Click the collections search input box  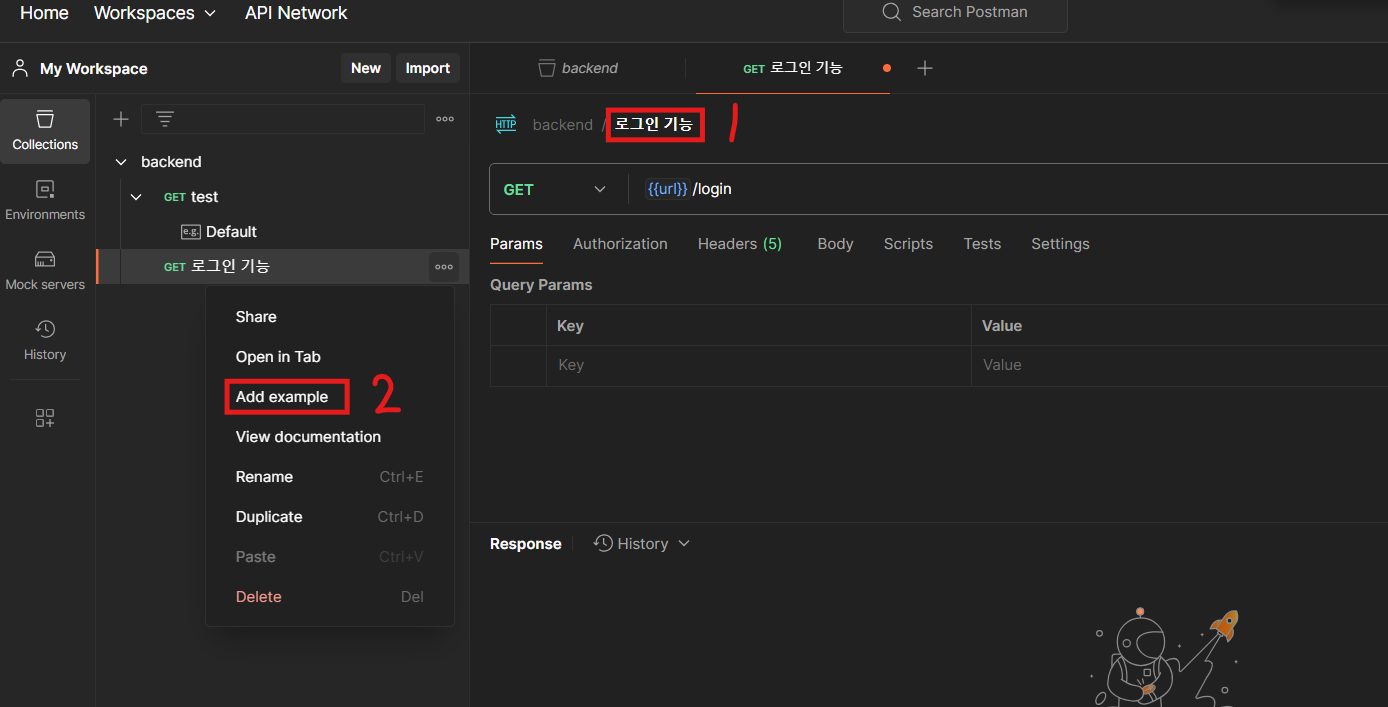283,119
